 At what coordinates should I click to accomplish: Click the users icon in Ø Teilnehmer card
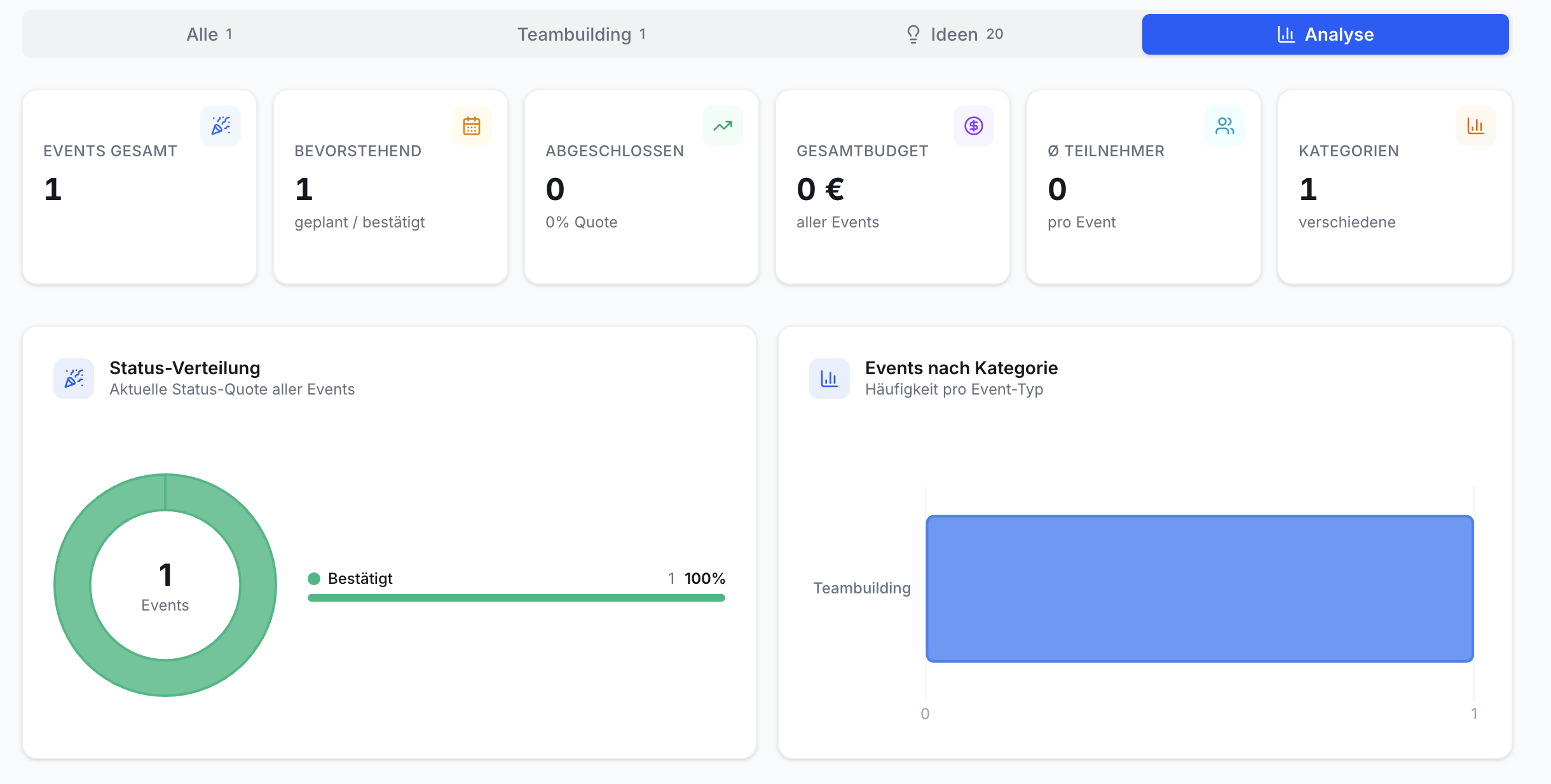[1225, 126]
